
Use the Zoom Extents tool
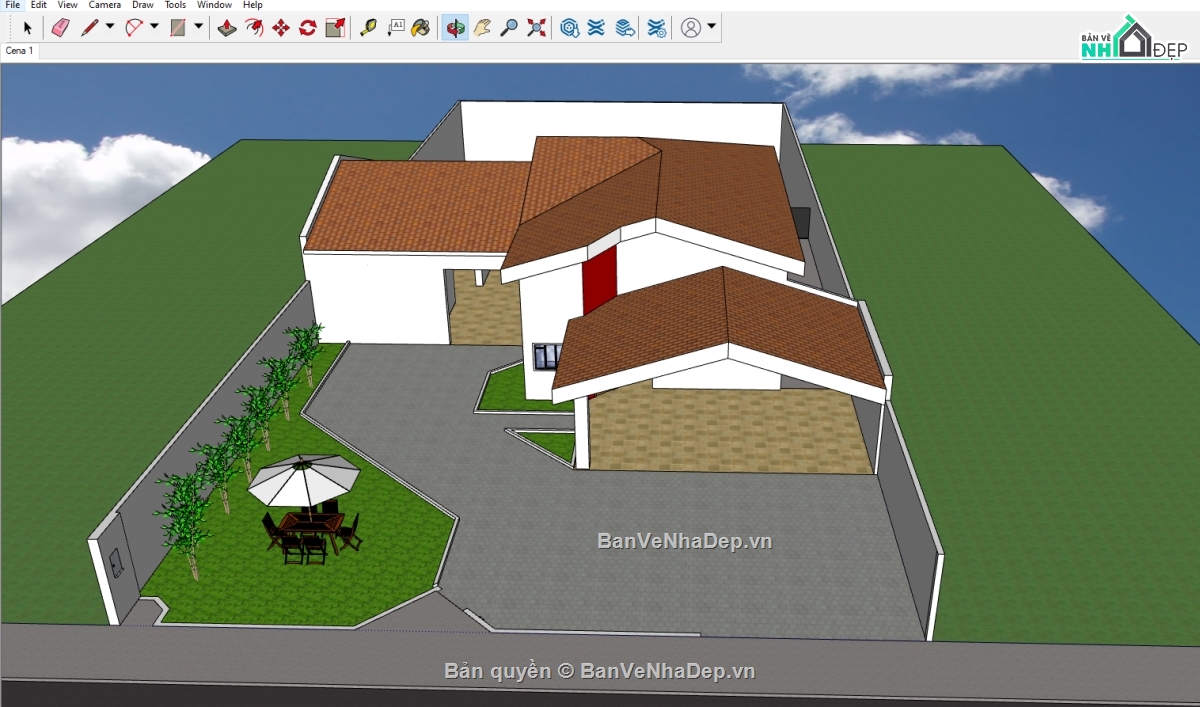click(x=537, y=28)
